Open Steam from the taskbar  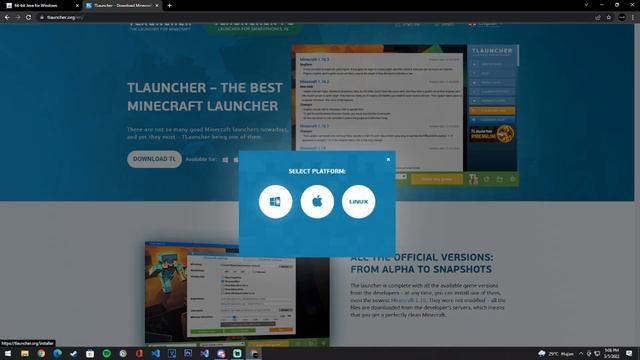point(74,353)
